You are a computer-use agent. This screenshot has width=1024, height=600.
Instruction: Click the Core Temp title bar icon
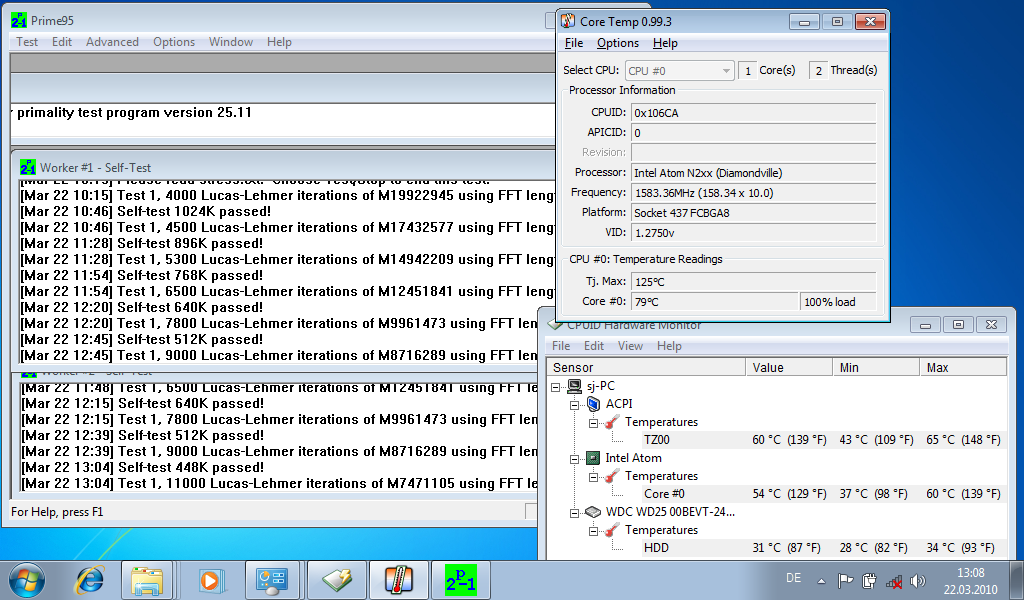tap(568, 22)
